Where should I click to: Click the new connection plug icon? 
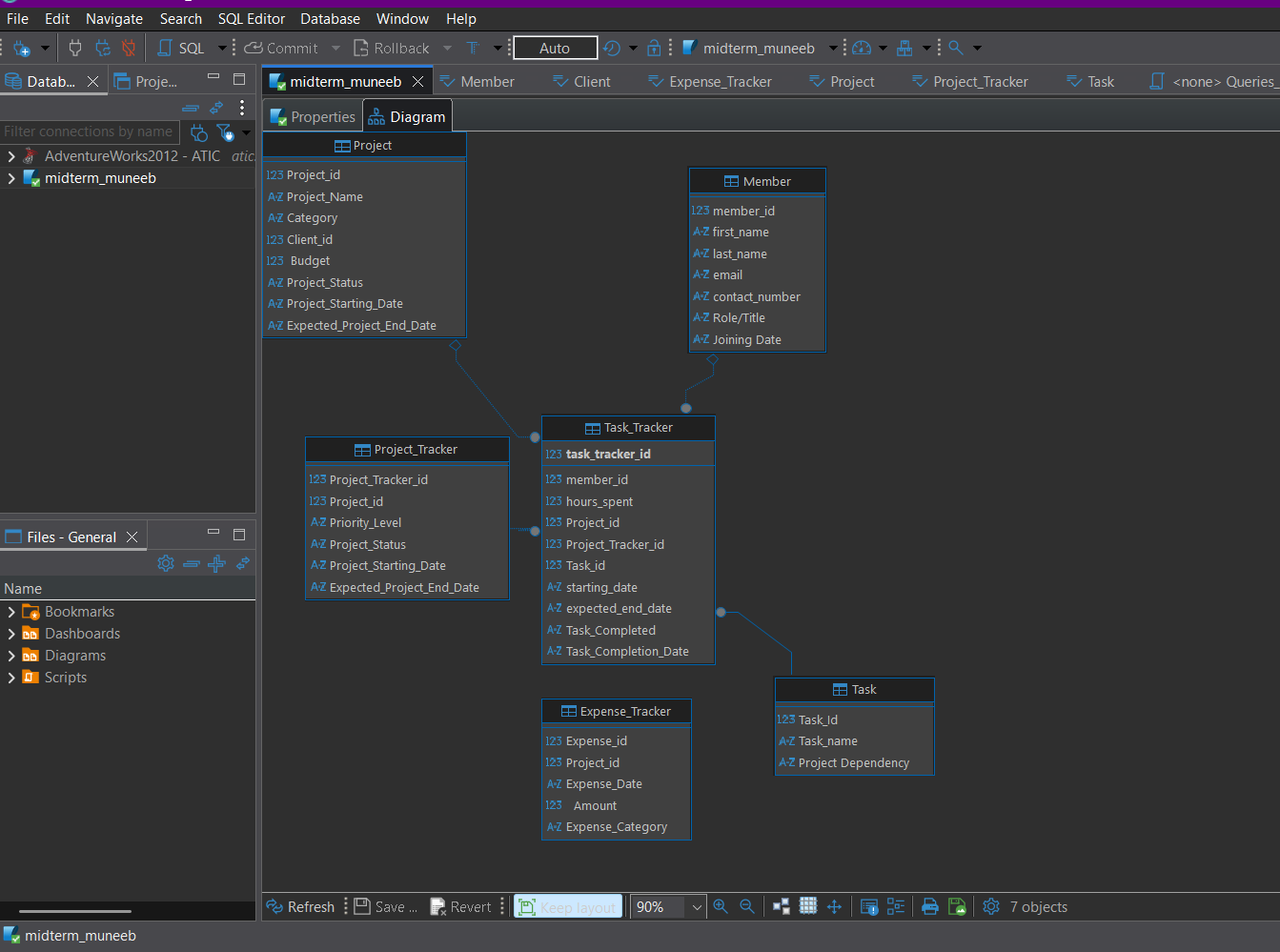pos(21,48)
